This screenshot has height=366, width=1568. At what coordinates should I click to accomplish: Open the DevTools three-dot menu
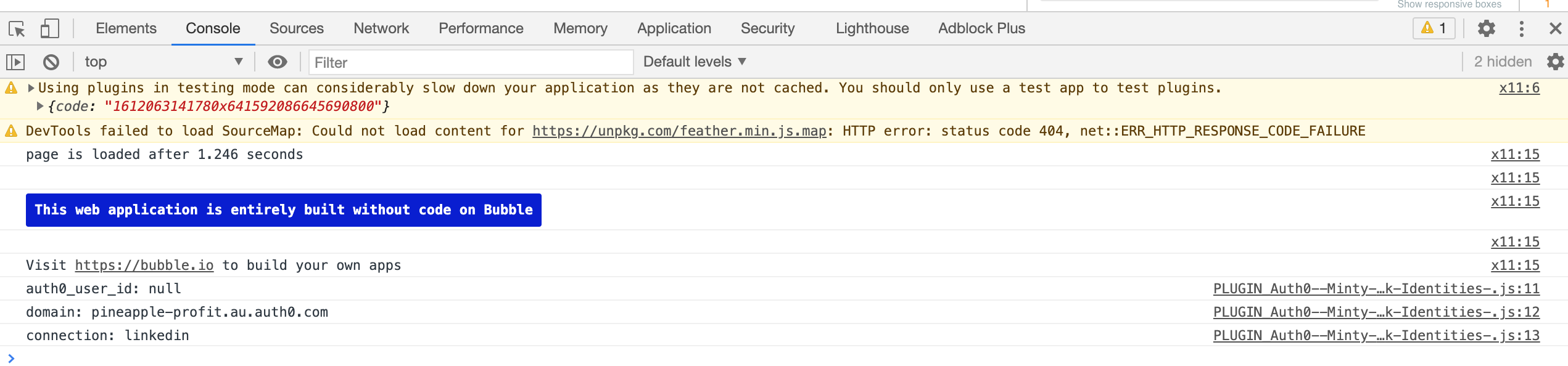coord(1522,29)
